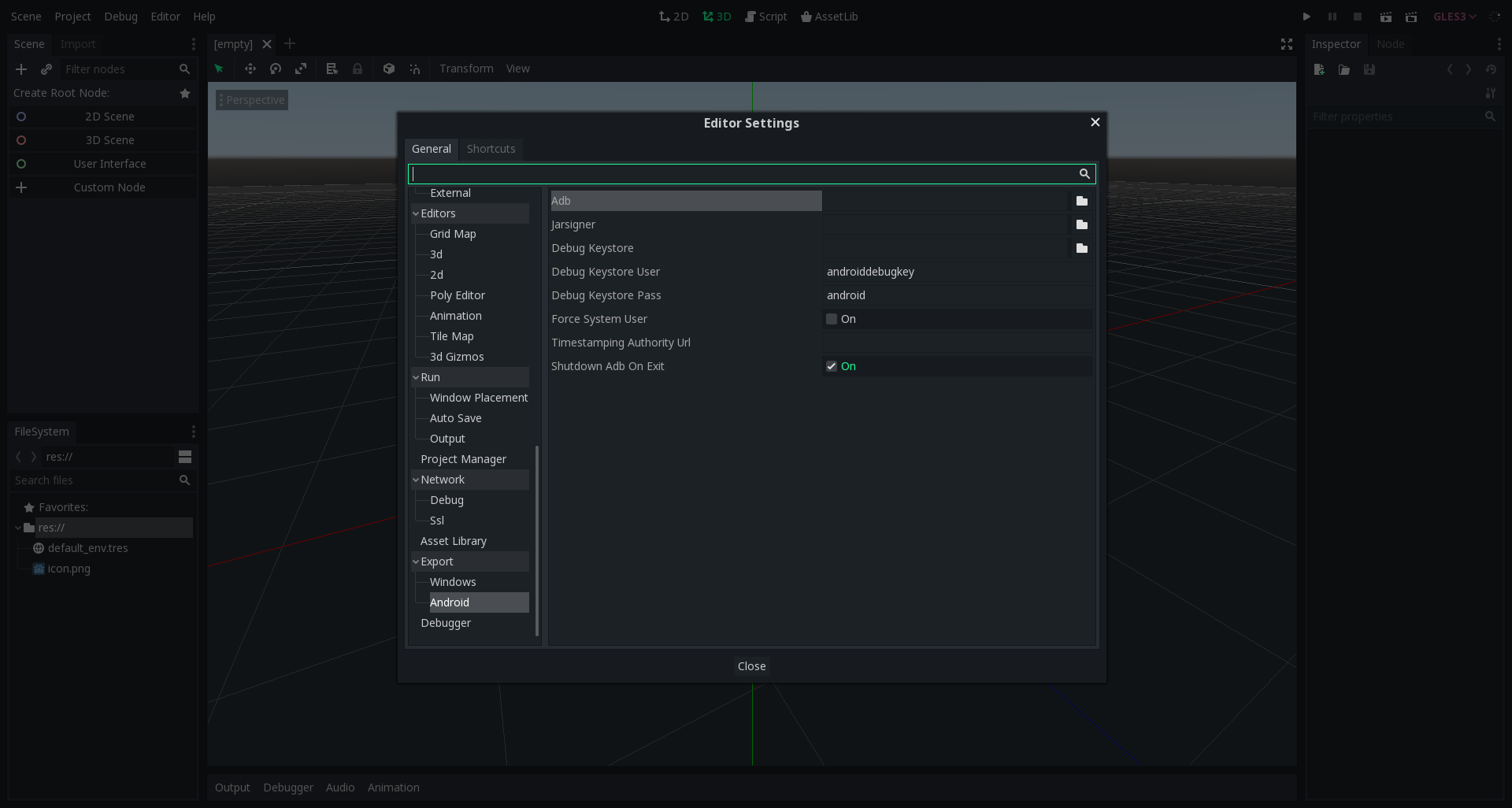Click the folder icon for Adb path
The image size is (1512, 808).
1081,201
